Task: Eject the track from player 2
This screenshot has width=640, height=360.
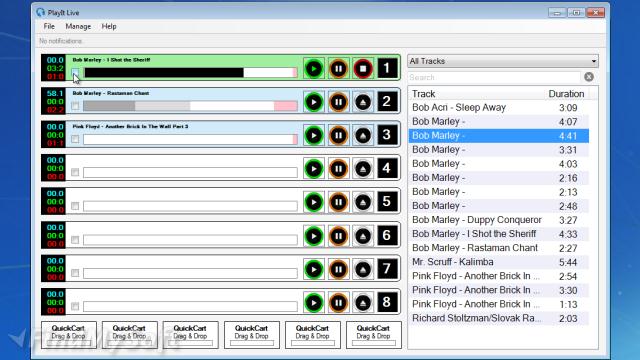Action: pos(363,102)
